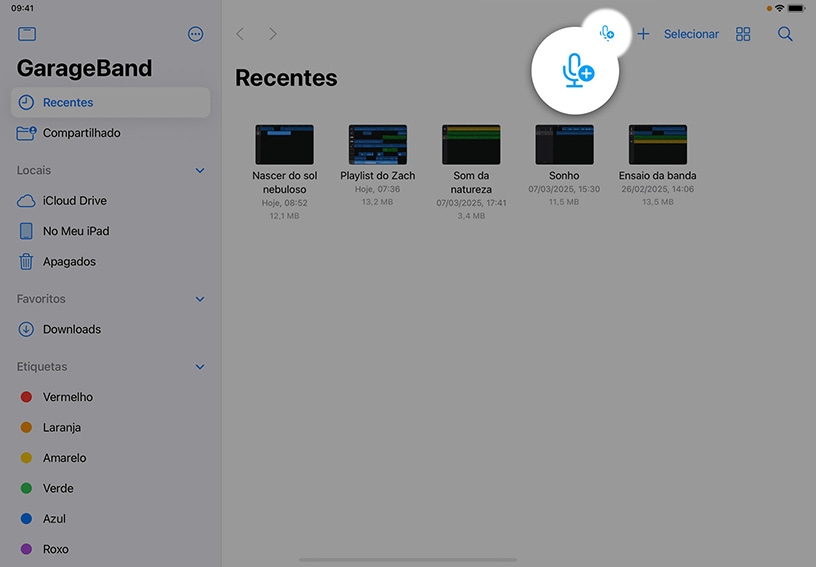
Task: Select the Verde green tag
Action: click(110, 488)
